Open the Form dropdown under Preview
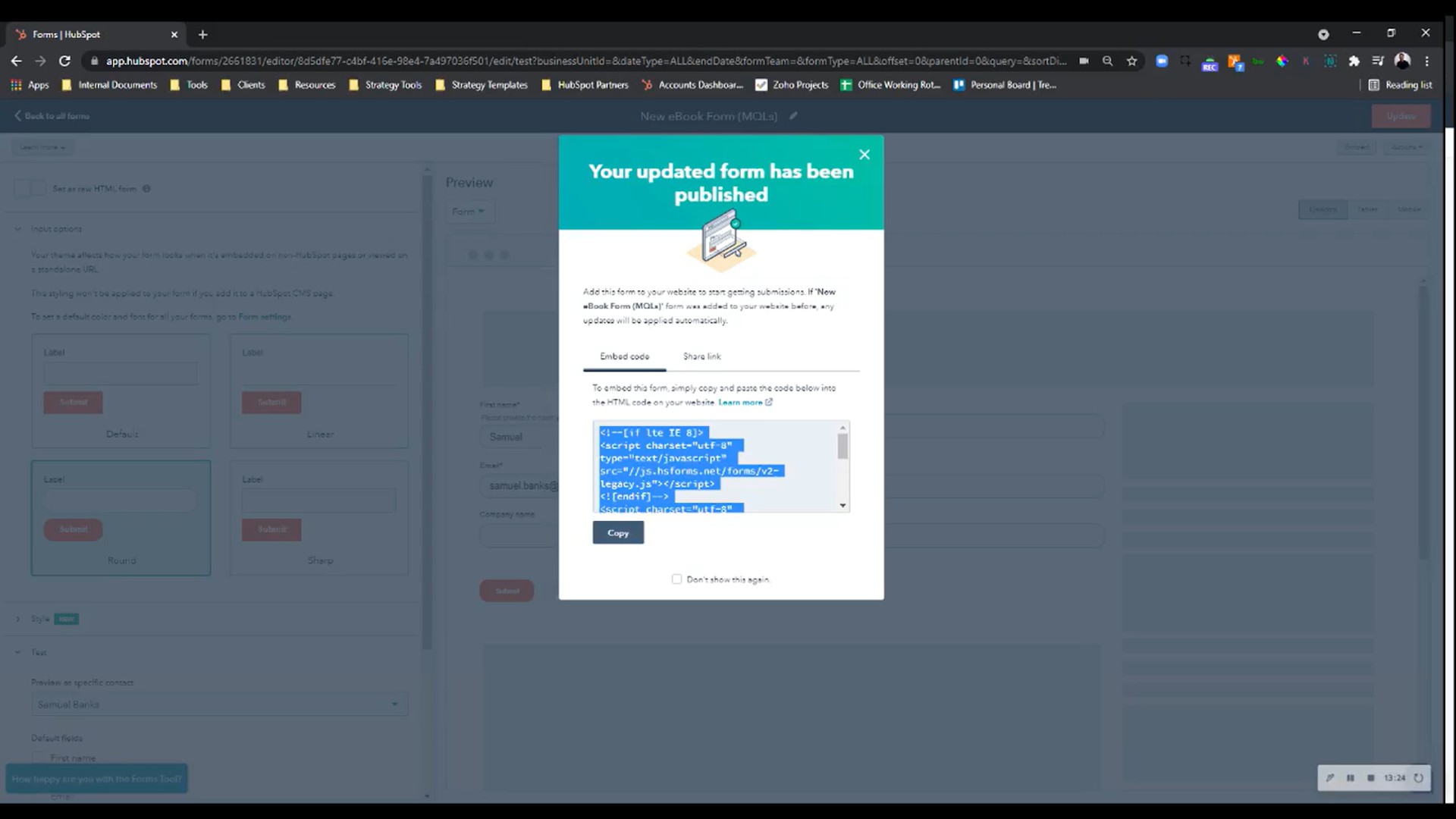 (469, 212)
